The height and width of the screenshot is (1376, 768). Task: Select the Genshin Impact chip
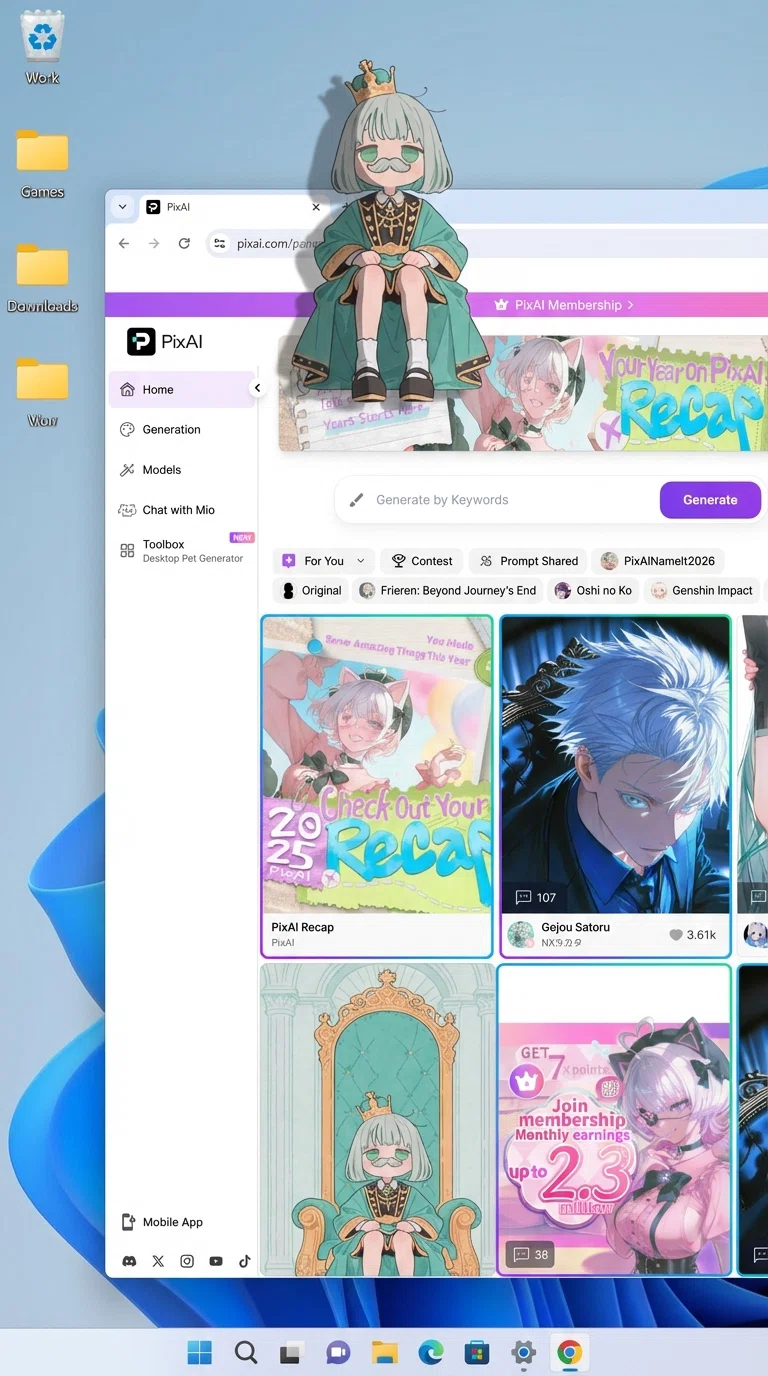pyautogui.click(x=702, y=590)
